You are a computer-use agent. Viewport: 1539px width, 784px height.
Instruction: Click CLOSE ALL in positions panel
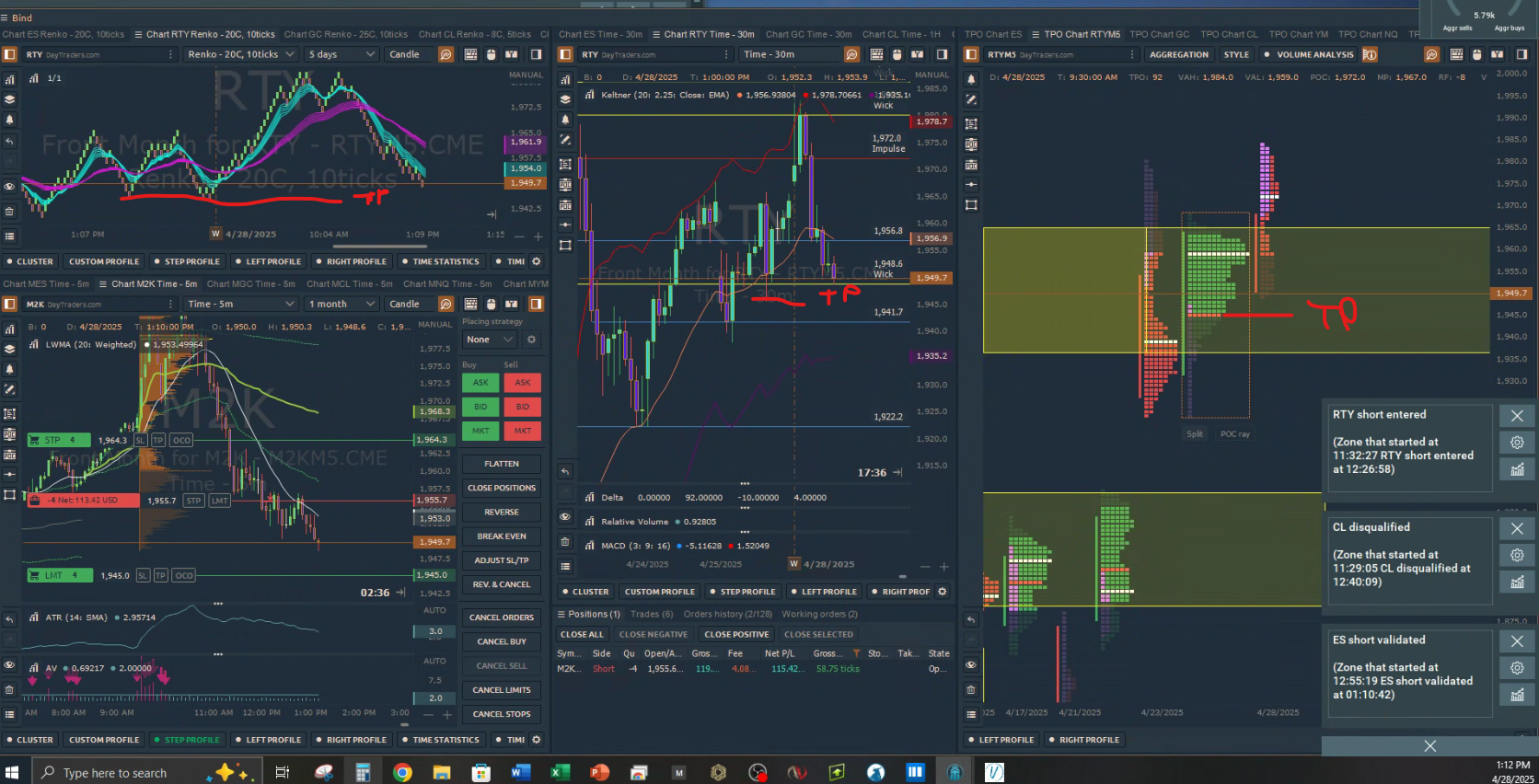tap(582, 634)
